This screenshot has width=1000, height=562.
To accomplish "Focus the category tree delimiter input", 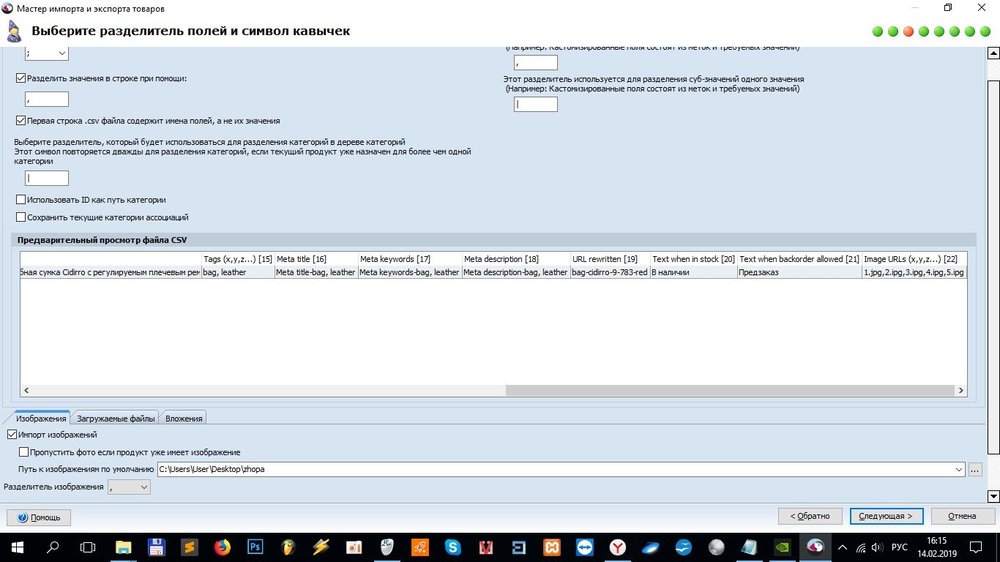I will [47, 179].
